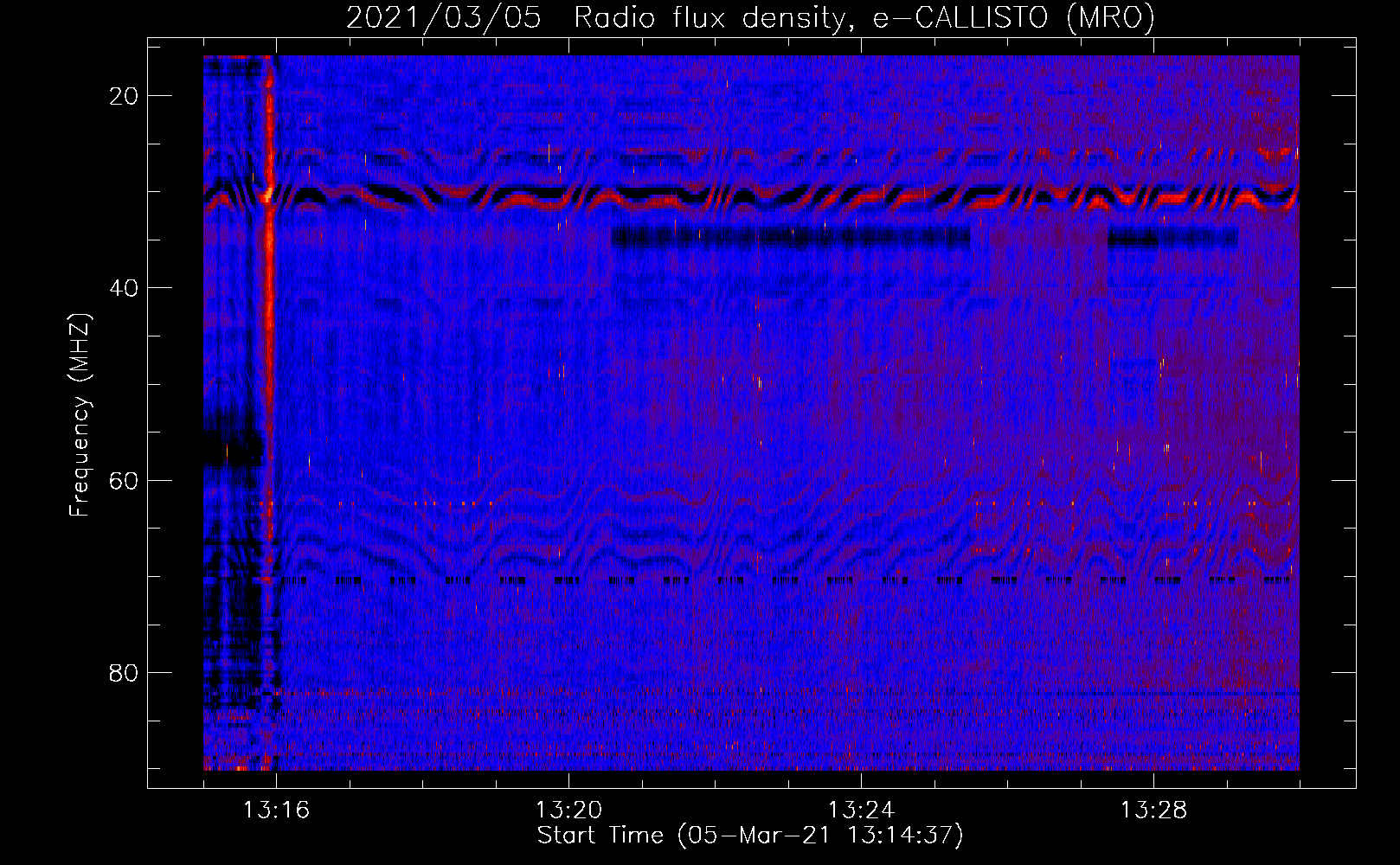Click the '80' frequency tick label
Image resolution: width=1400 pixels, height=865 pixels.
pos(124,673)
